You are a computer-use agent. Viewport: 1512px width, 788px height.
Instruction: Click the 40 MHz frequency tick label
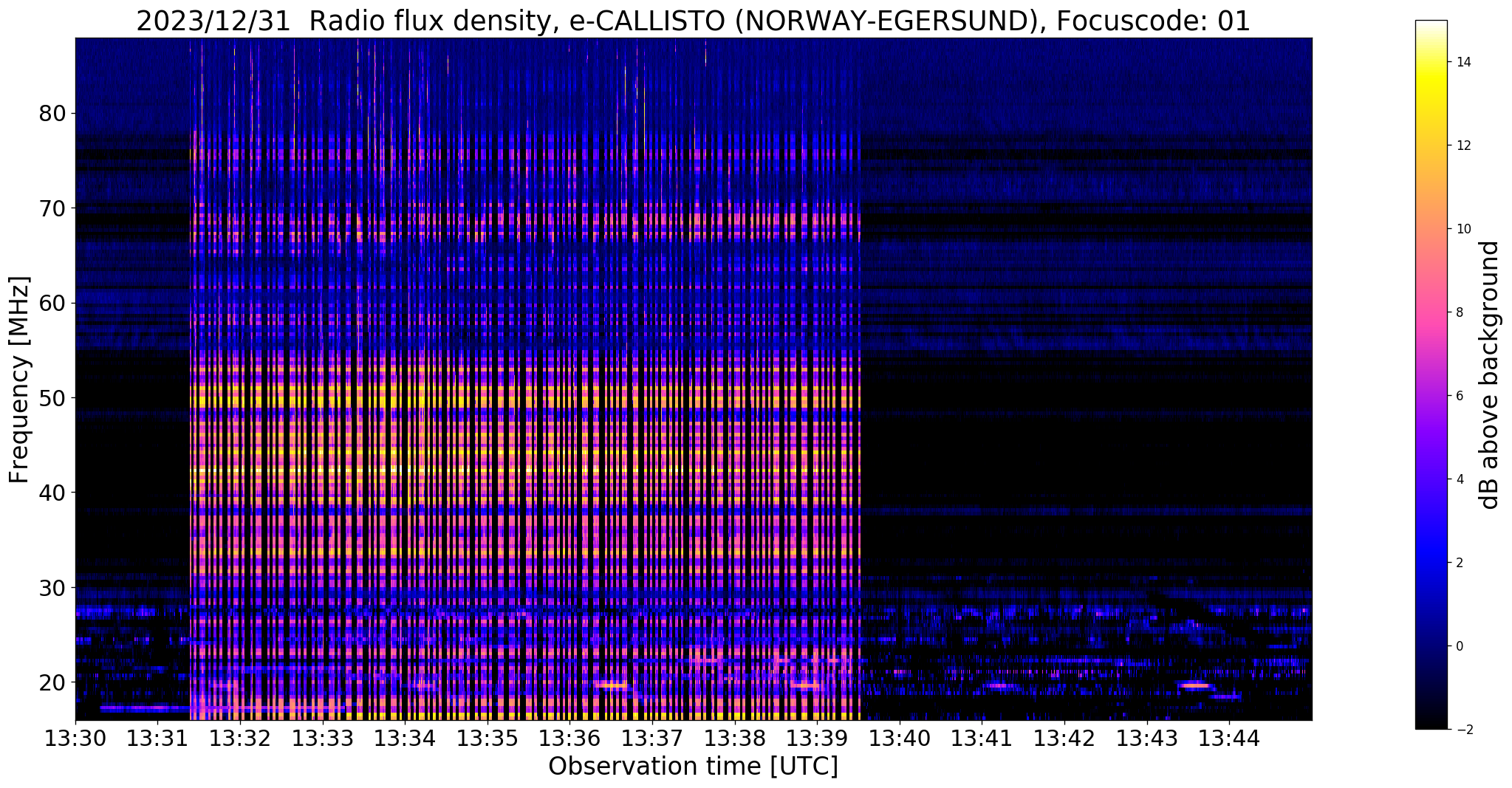pyautogui.click(x=52, y=493)
